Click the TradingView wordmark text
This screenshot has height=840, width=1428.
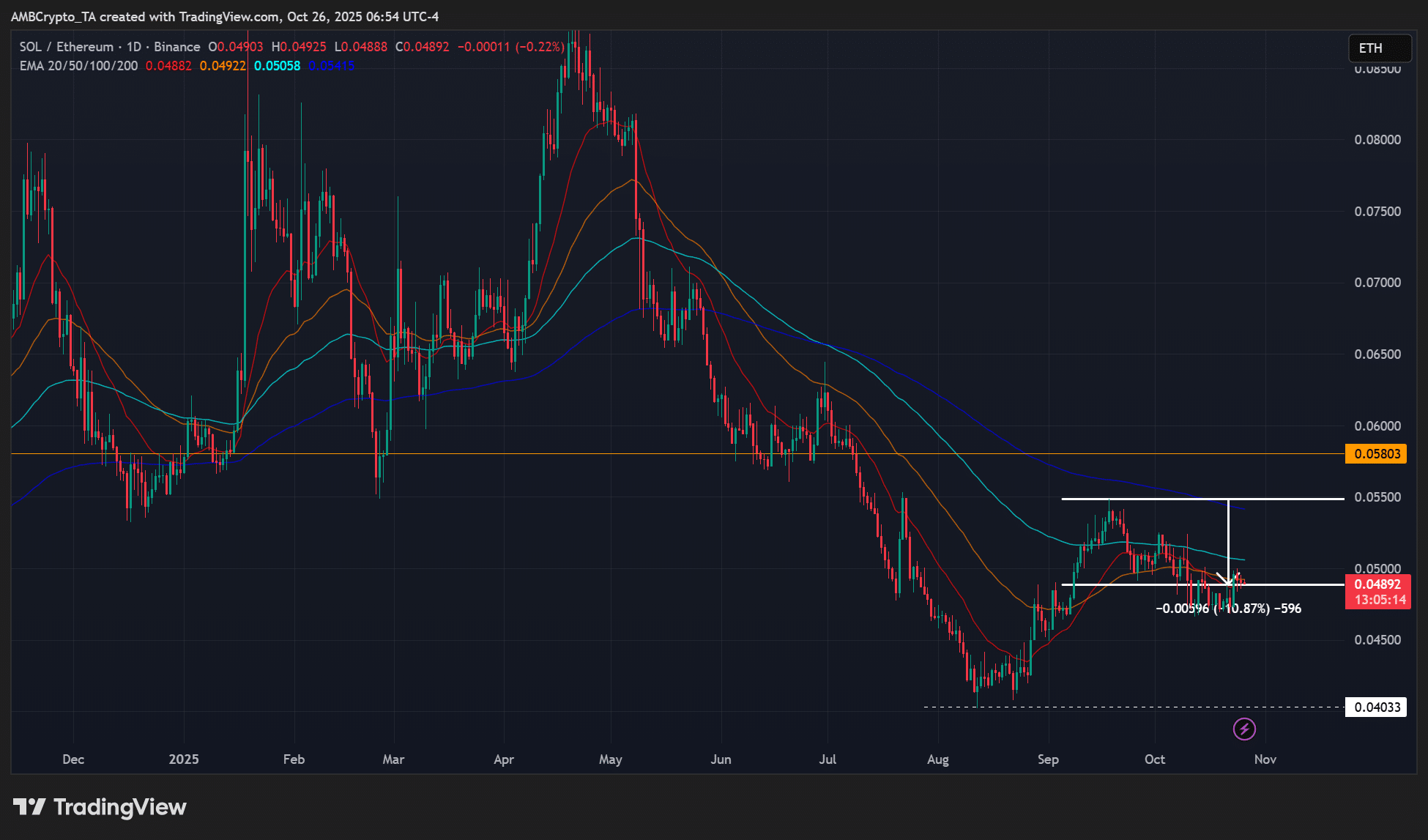(x=120, y=807)
